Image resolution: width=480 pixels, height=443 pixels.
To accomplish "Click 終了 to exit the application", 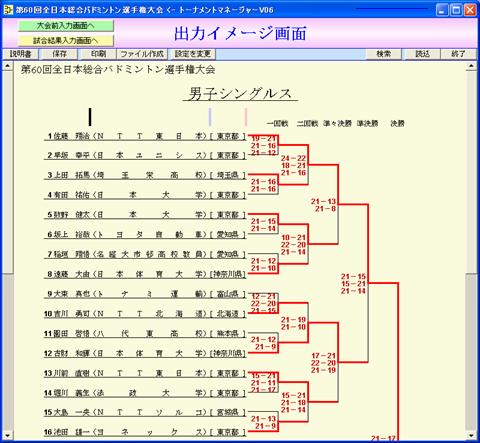I will (x=458, y=54).
